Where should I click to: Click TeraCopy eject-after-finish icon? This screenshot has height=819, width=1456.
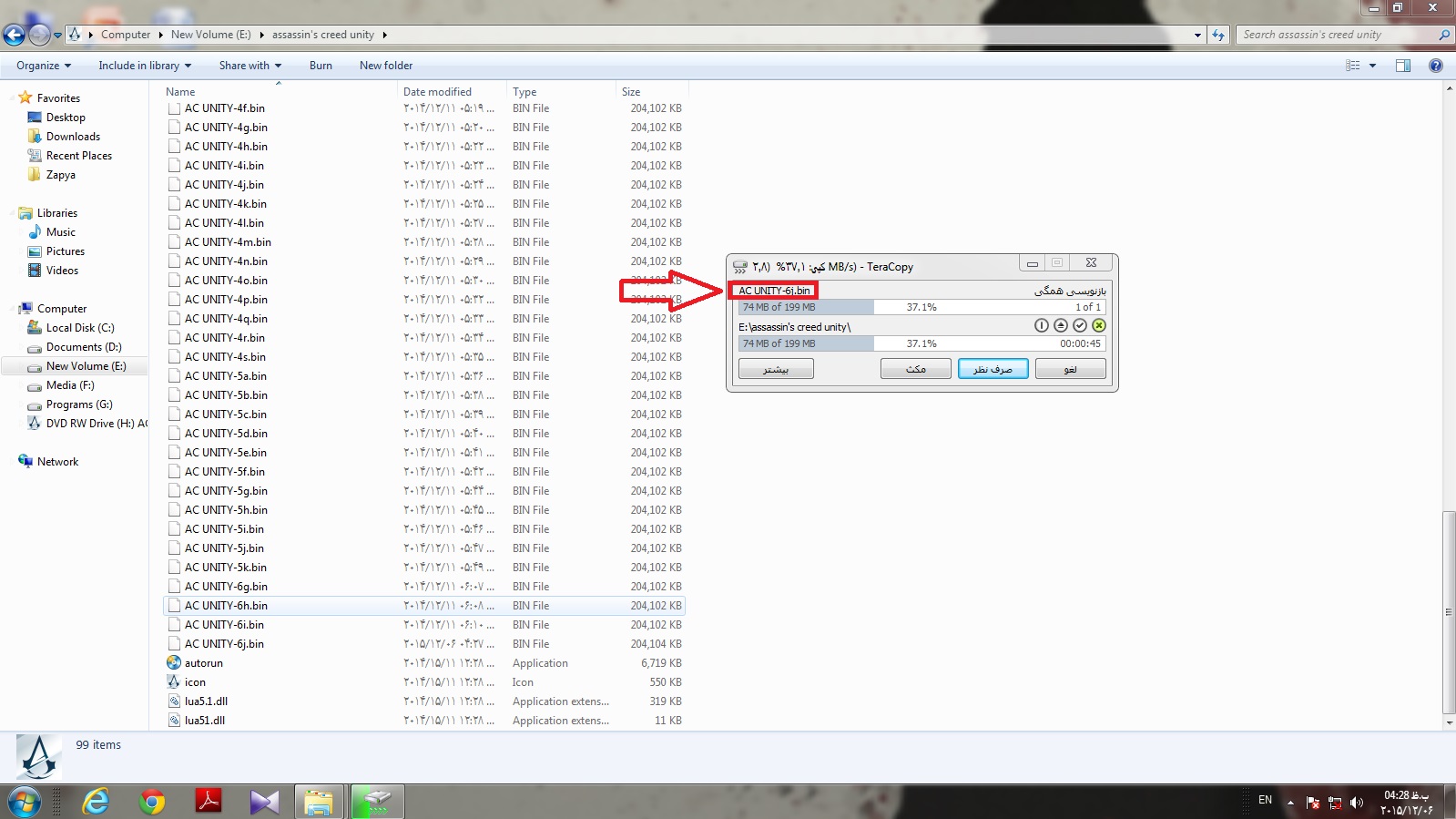coord(1061,325)
